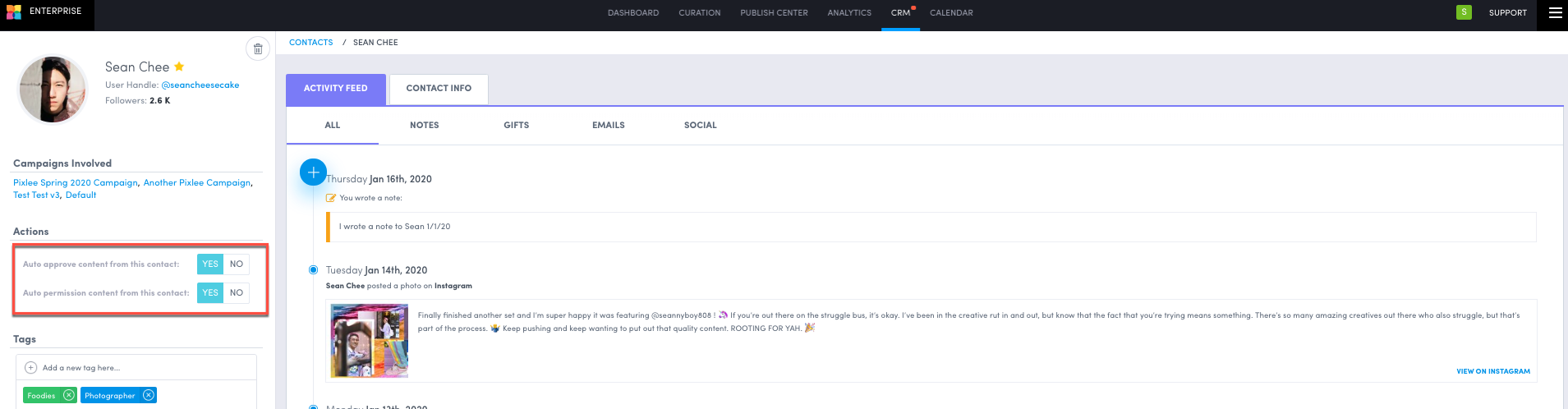Viewport: 1568px width, 409px height.
Task: Set auto permission content to NO
Action: (x=237, y=292)
